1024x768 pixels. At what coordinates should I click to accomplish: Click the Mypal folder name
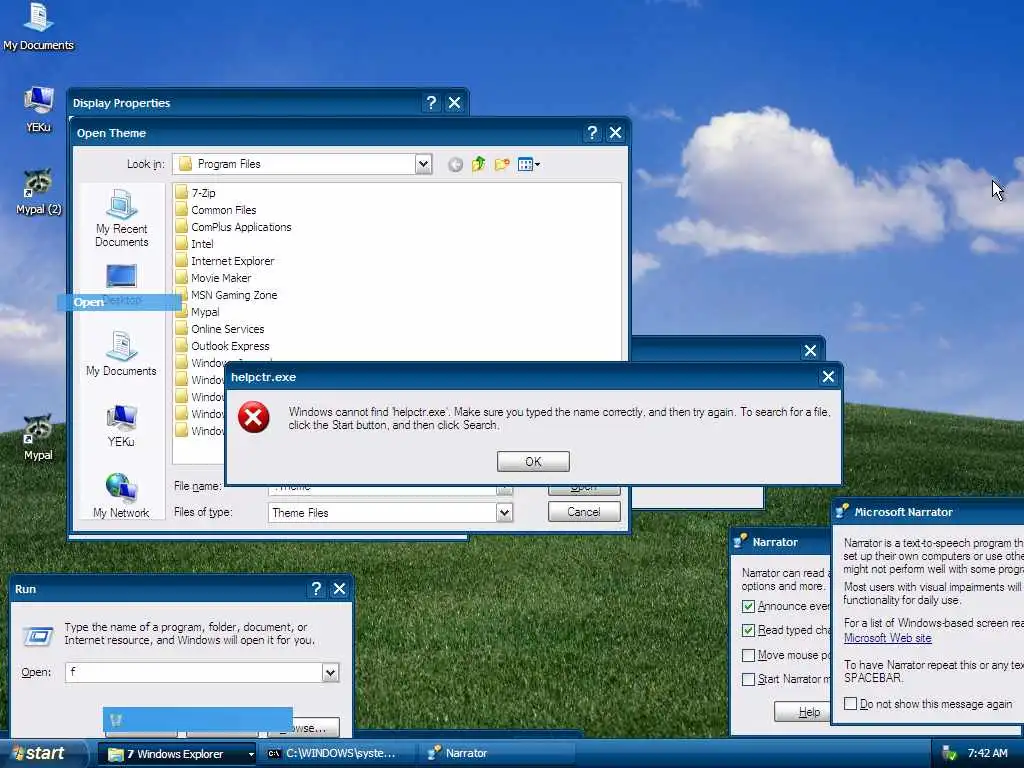205,312
